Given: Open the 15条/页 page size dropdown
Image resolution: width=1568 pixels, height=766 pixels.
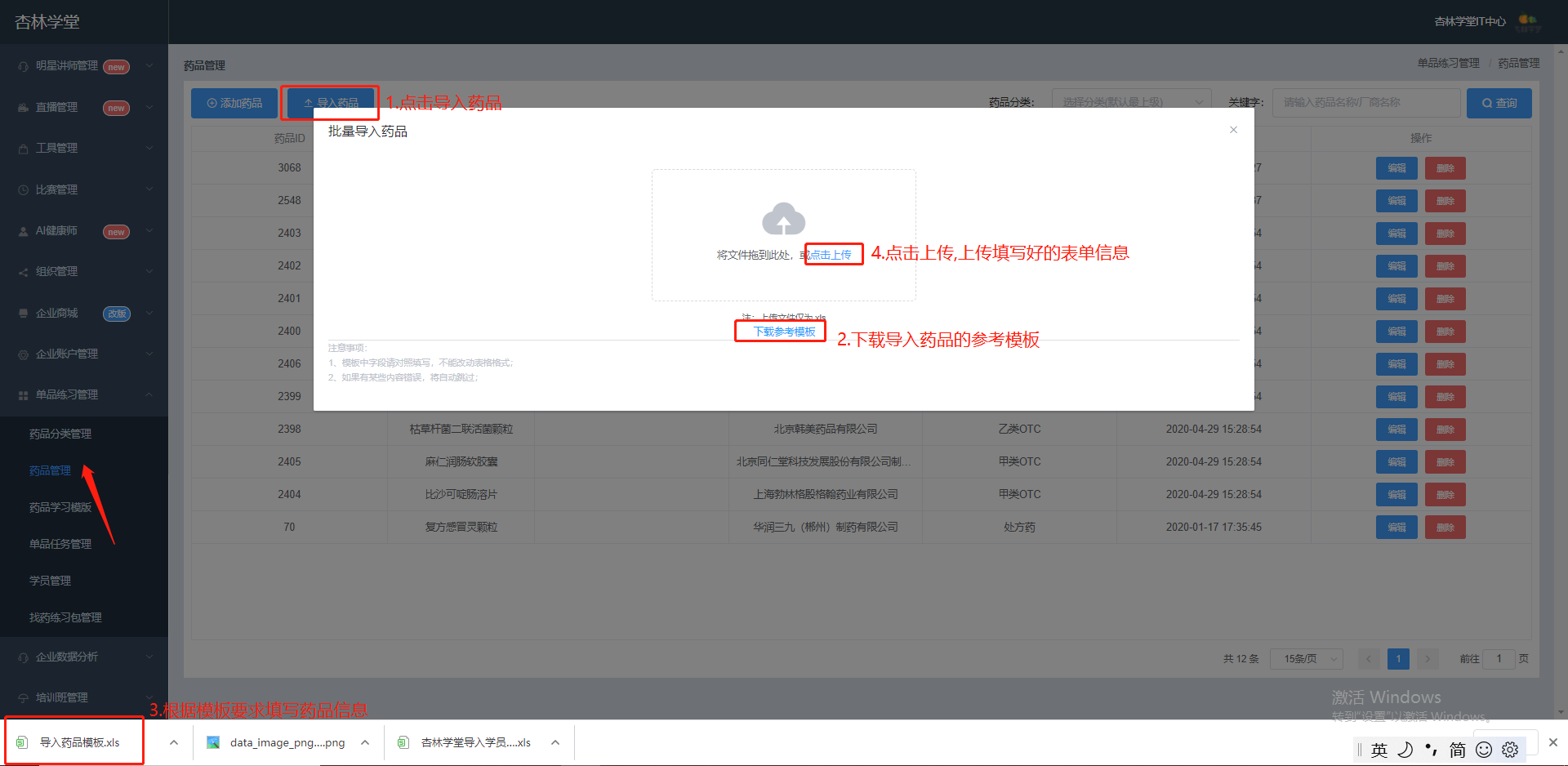Looking at the screenshot, I should 1307,658.
